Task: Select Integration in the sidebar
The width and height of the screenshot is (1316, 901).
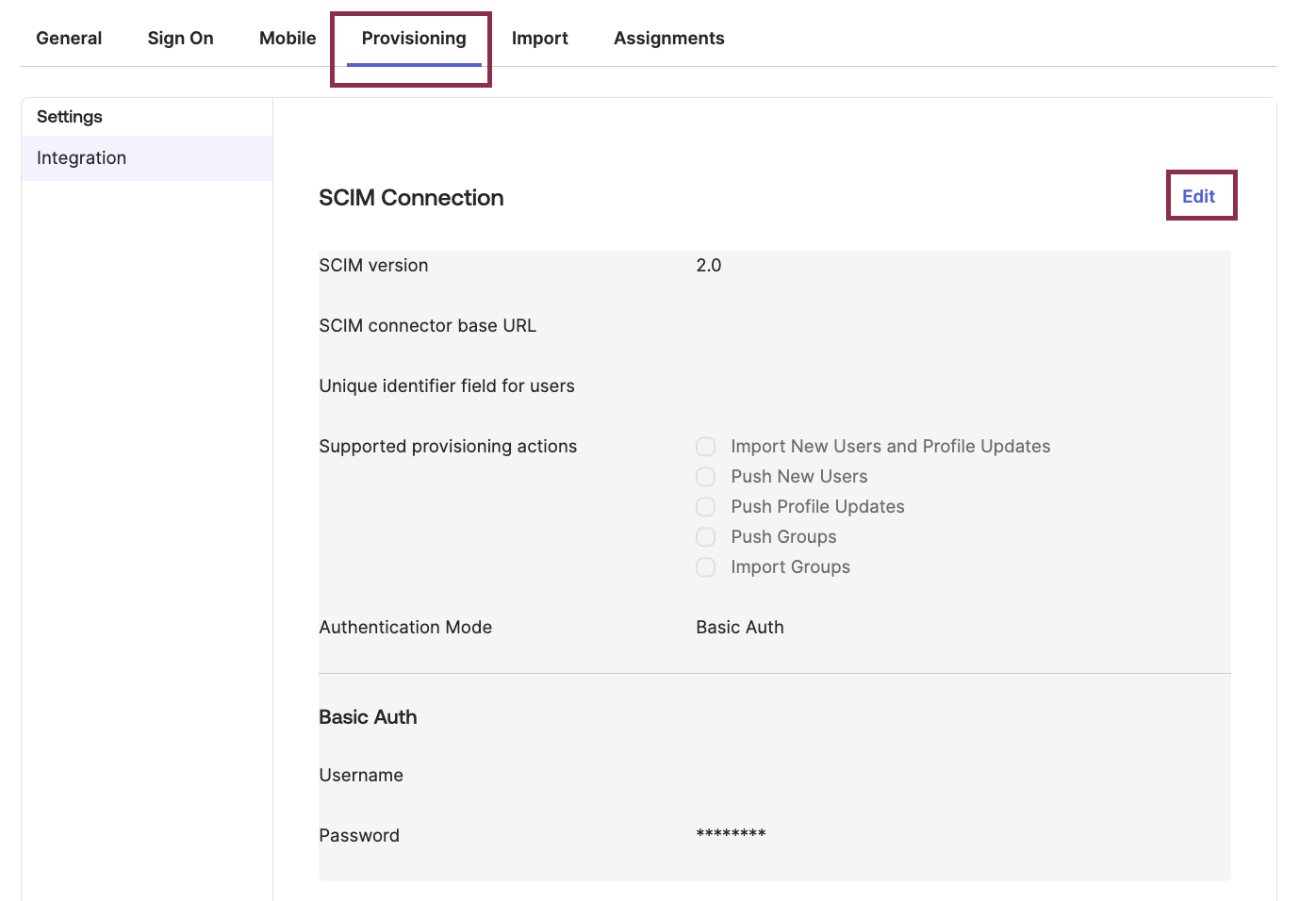Action: coord(81,157)
